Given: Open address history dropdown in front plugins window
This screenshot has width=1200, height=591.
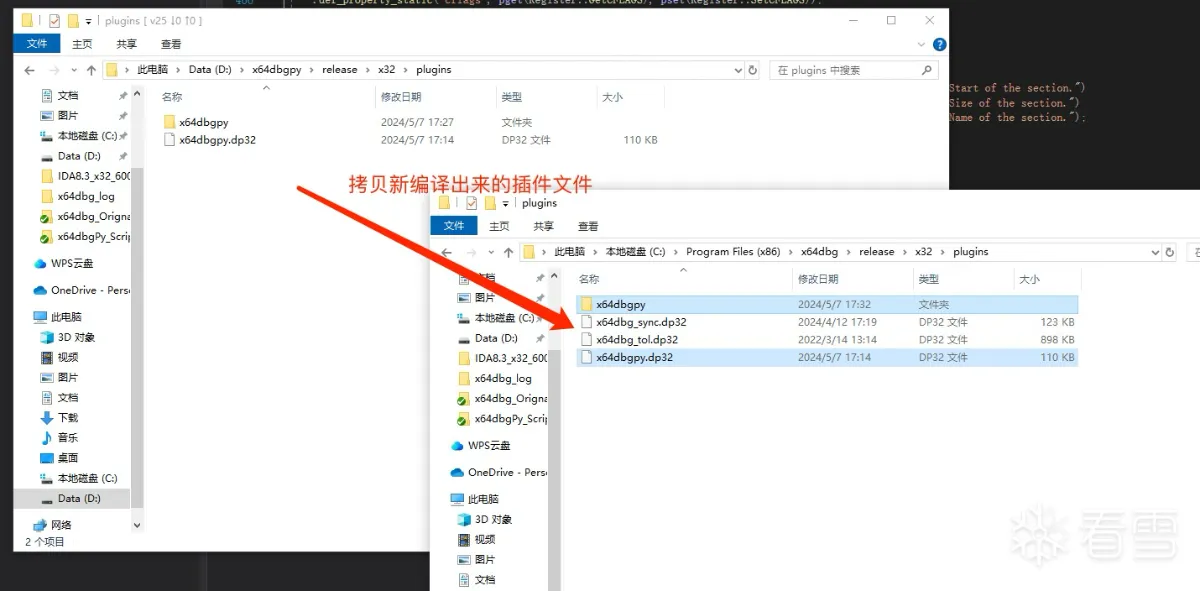Looking at the screenshot, I should point(1156,252).
